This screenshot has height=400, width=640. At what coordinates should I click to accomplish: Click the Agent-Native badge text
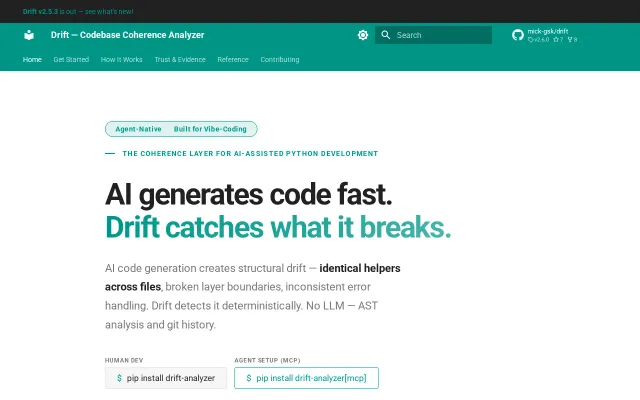coord(138,129)
